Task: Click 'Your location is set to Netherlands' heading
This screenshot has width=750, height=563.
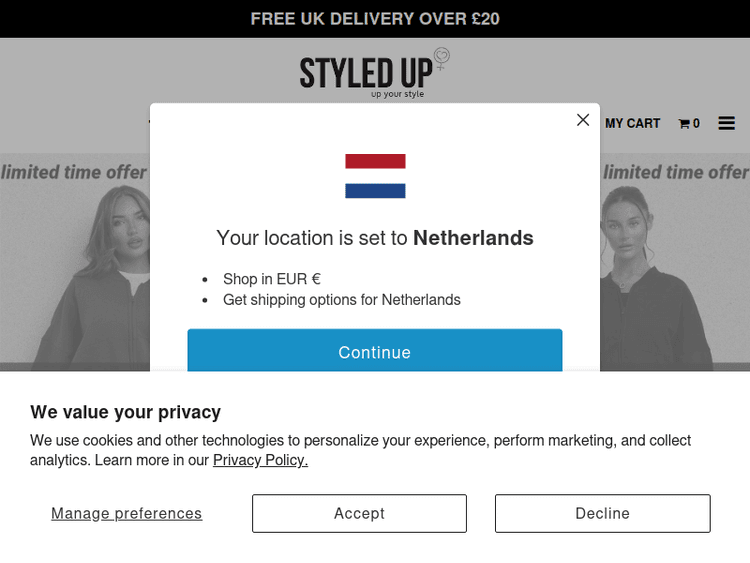Action: [x=375, y=238]
